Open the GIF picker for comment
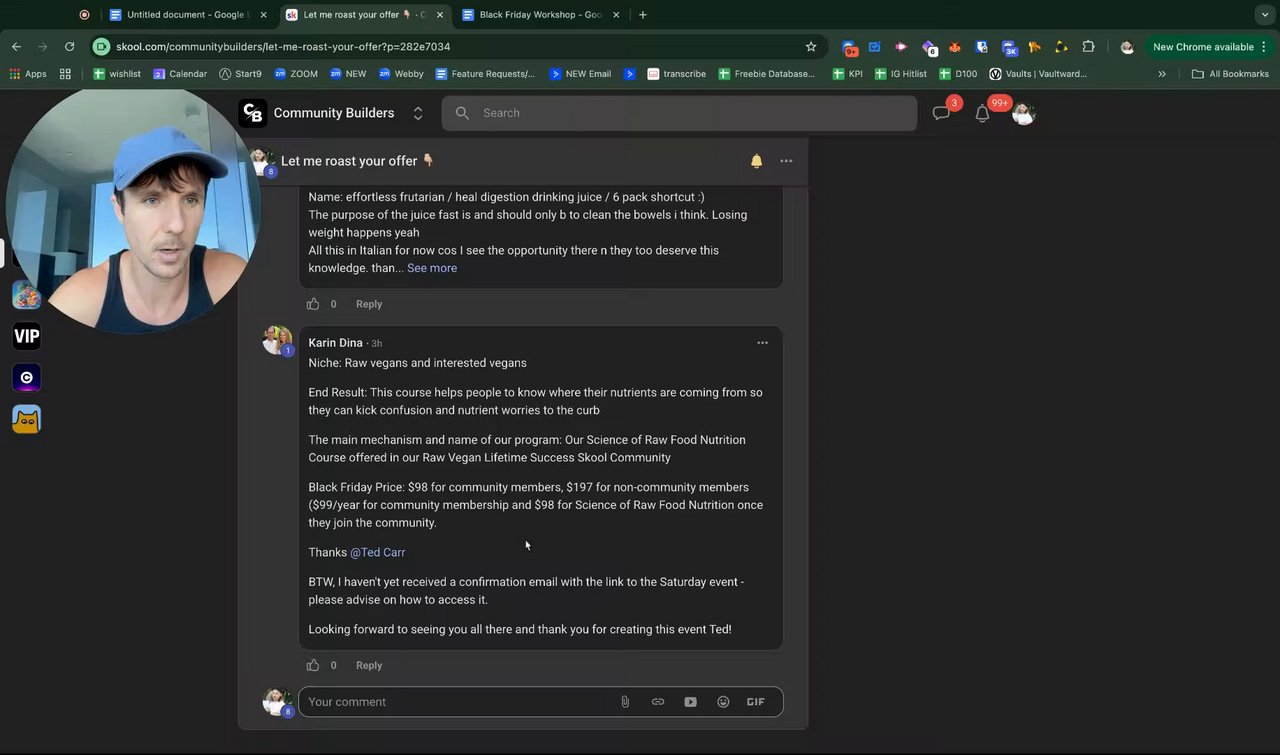 tap(756, 702)
